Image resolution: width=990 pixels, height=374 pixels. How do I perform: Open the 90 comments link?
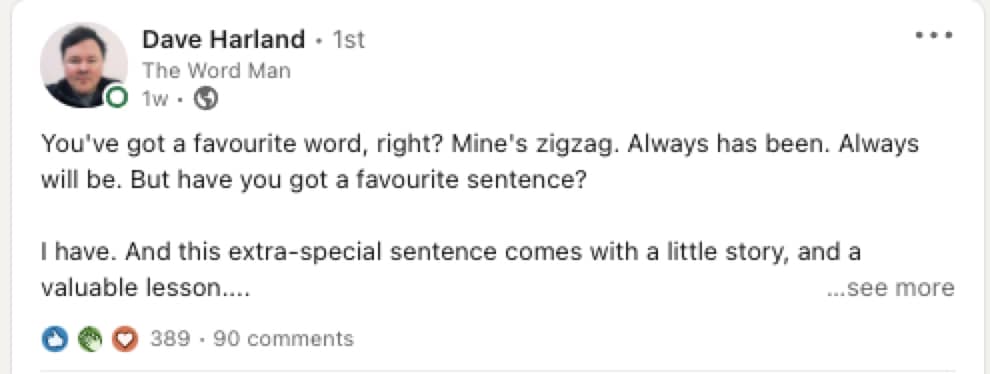pyautogui.click(x=283, y=339)
